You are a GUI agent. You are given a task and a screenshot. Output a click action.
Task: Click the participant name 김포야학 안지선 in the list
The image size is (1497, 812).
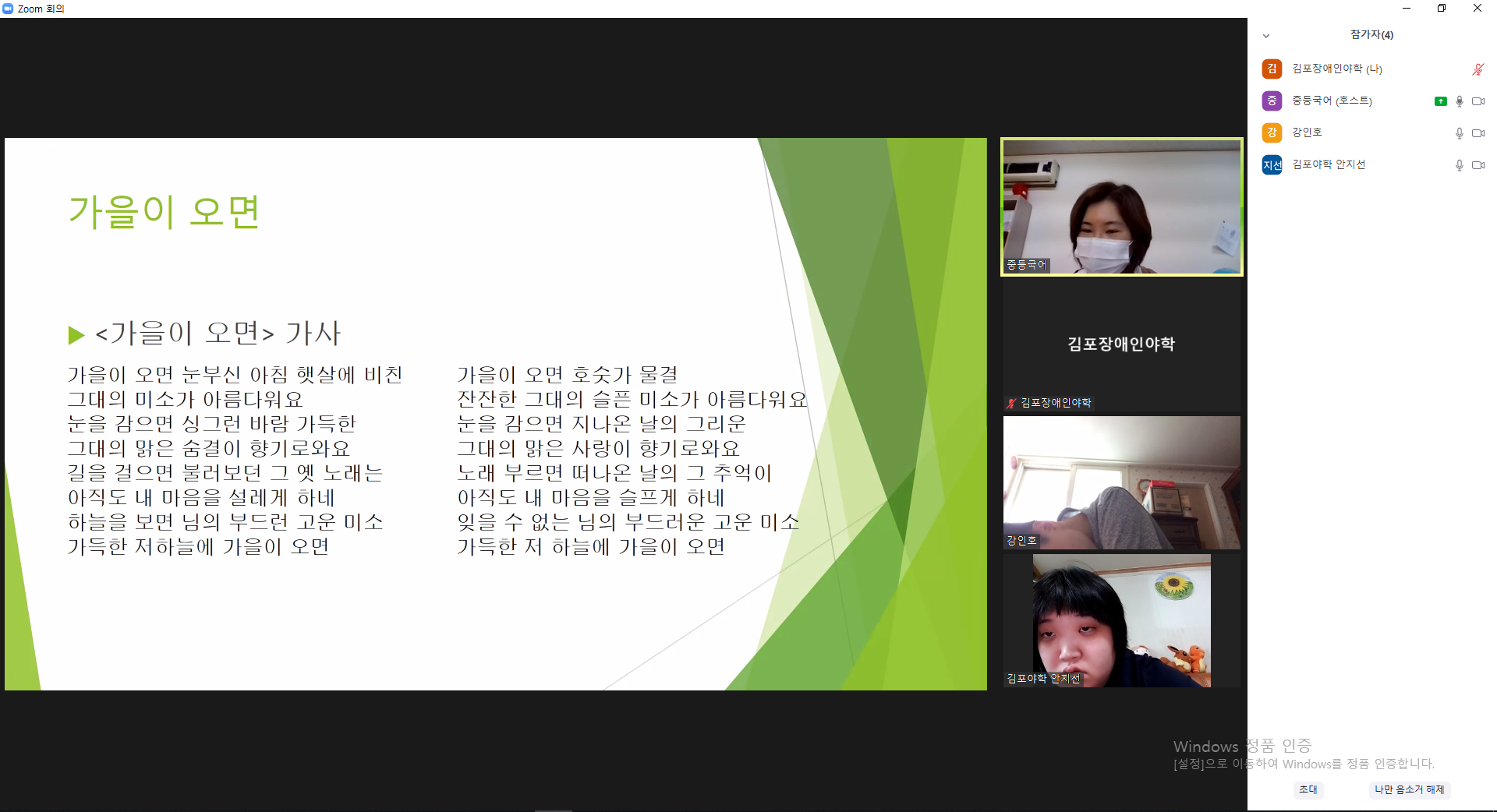[1329, 164]
